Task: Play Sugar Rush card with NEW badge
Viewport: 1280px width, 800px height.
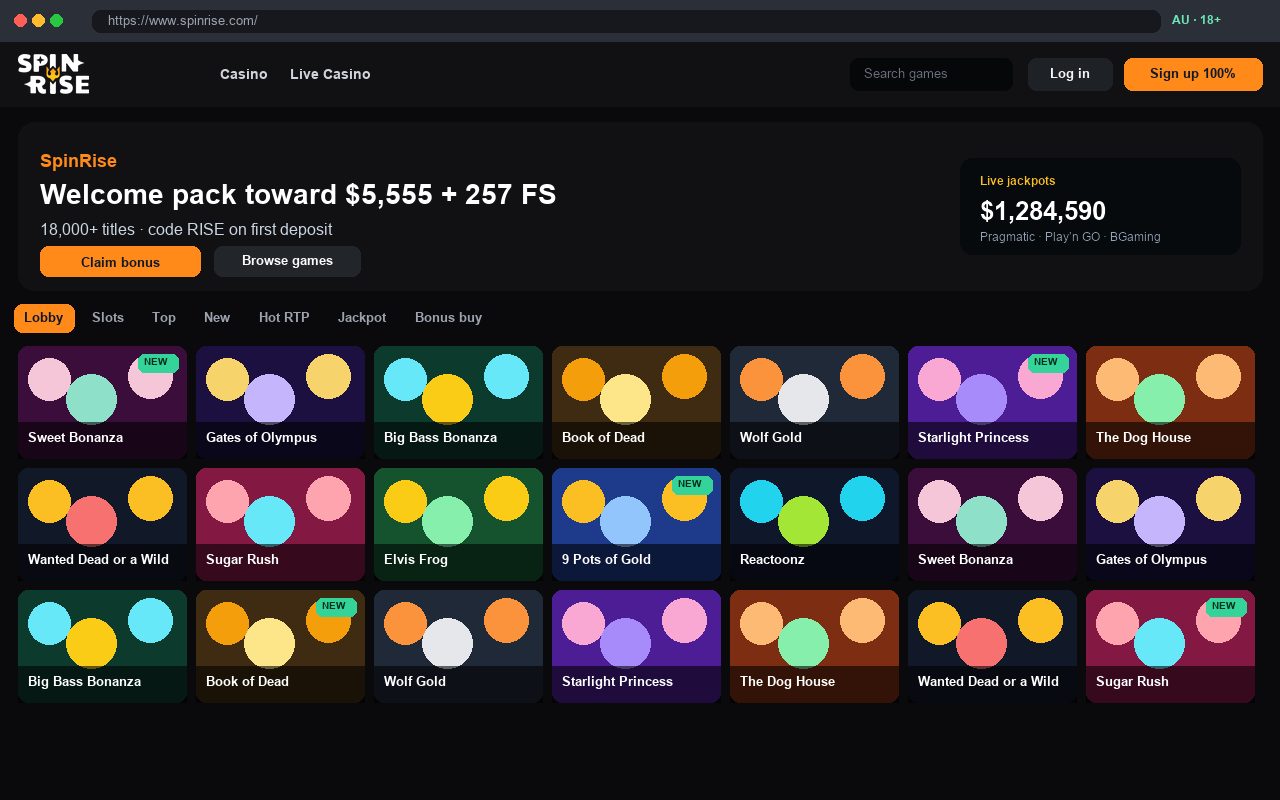Action: (x=1170, y=646)
